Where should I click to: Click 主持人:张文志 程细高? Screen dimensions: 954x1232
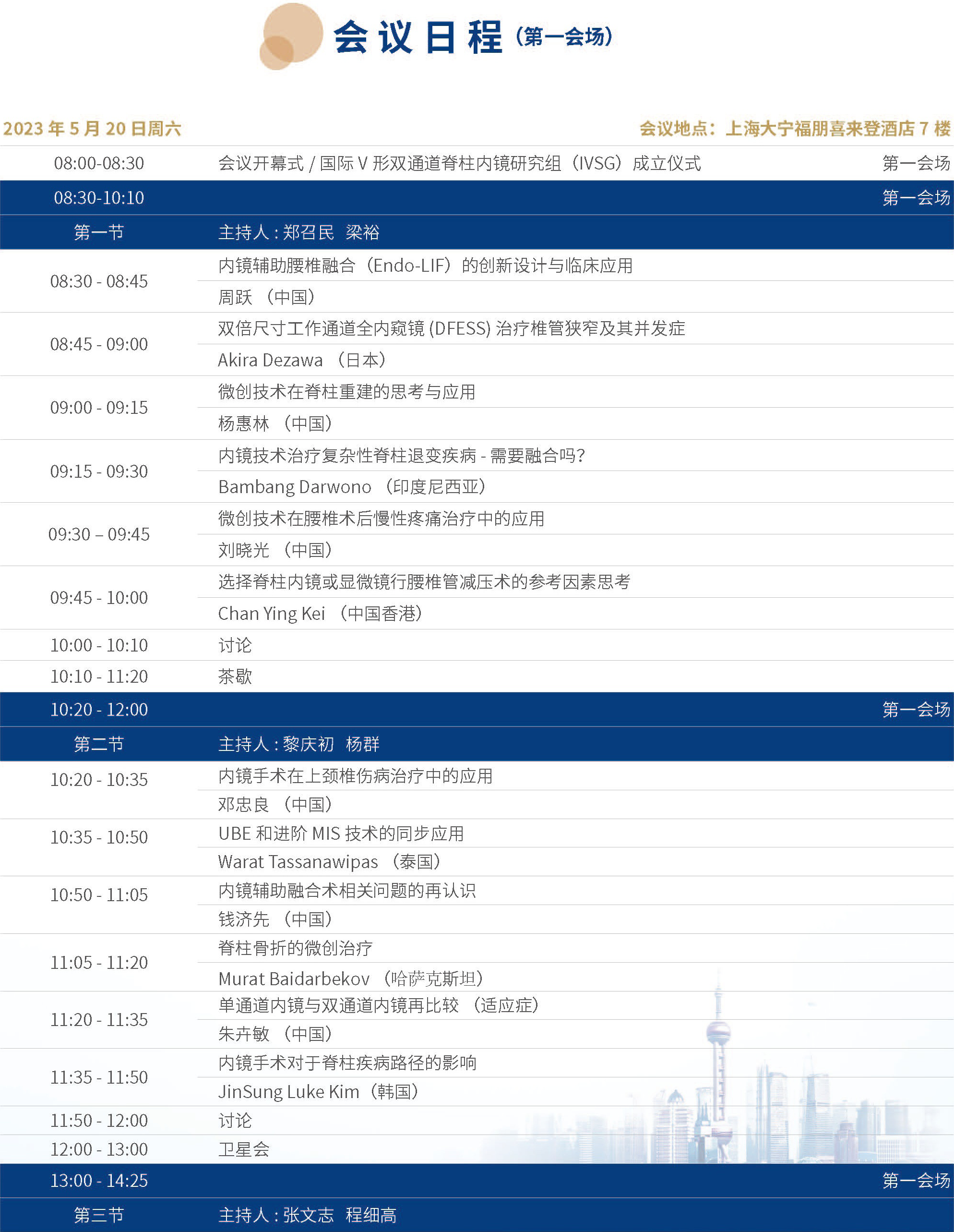pyautogui.click(x=307, y=1215)
